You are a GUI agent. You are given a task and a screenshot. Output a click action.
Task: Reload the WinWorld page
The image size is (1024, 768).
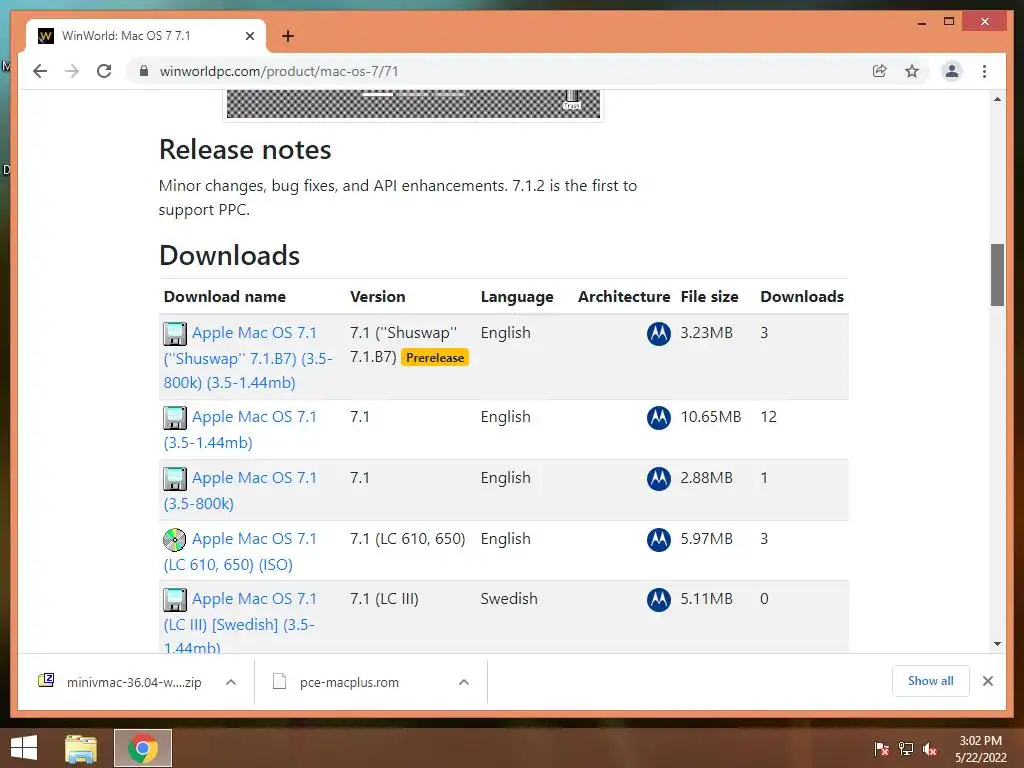(104, 71)
